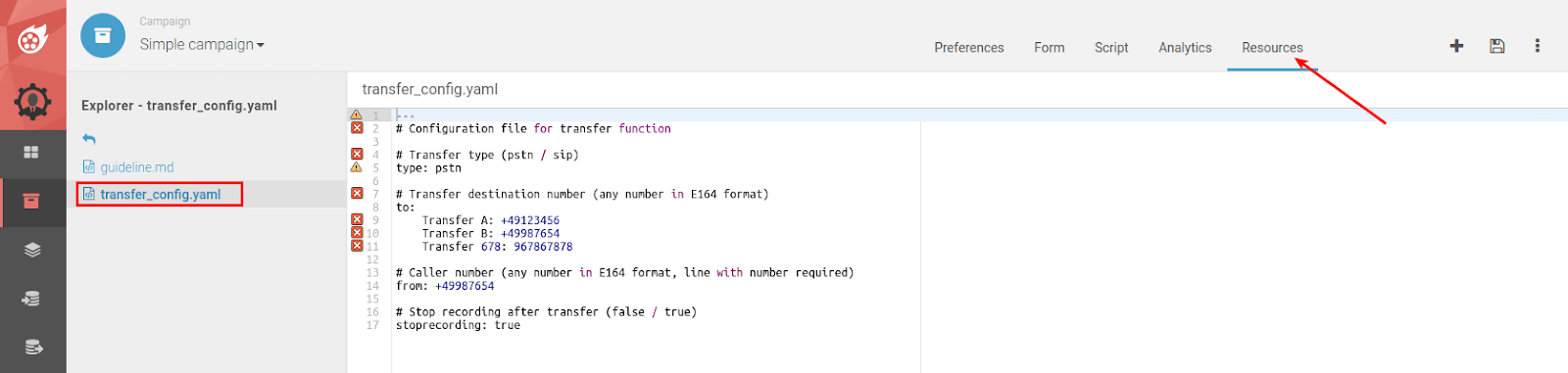The width and height of the screenshot is (1568, 373).
Task: Open the Script tab
Action: coord(1111,47)
